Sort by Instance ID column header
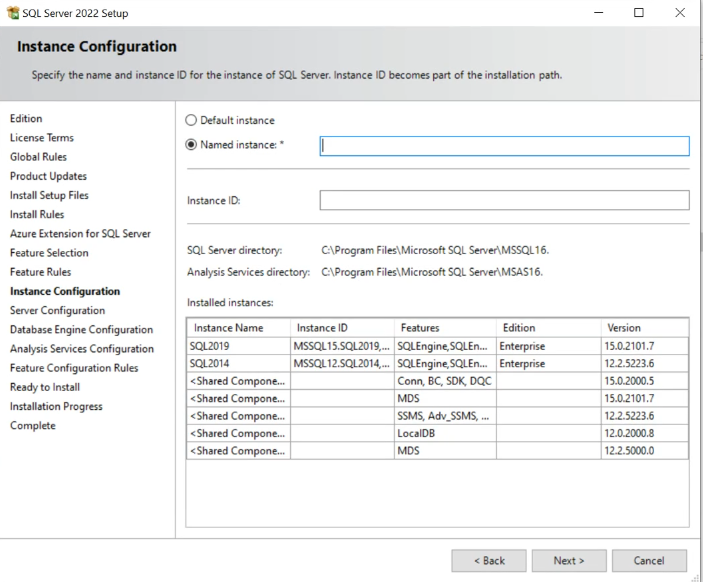The width and height of the screenshot is (703, 582). coord(342,328)
